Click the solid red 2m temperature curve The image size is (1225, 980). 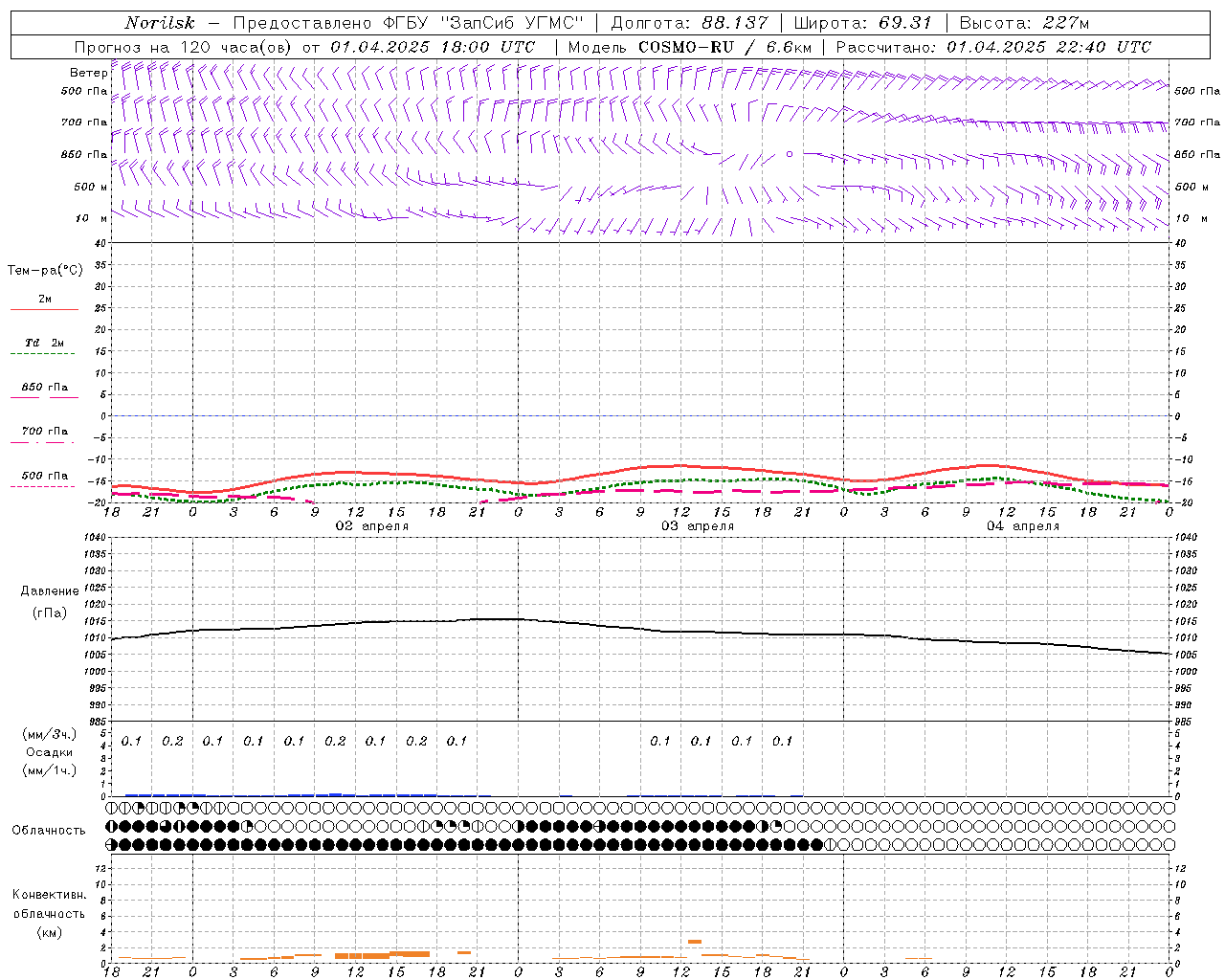(x=679, y=466)
